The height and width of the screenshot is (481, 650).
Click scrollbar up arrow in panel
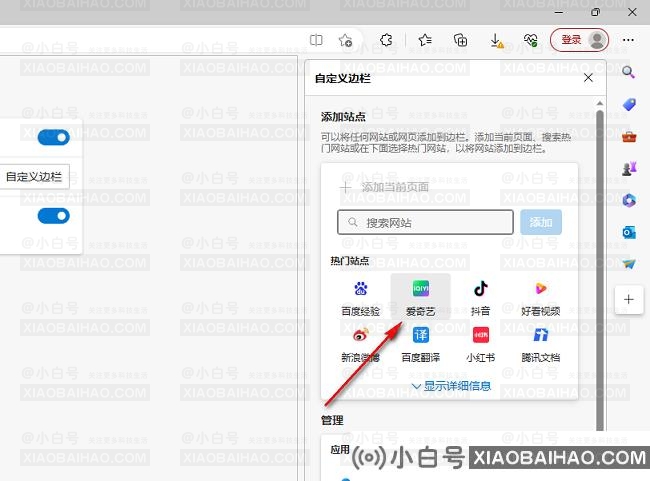tap(600, 103)
